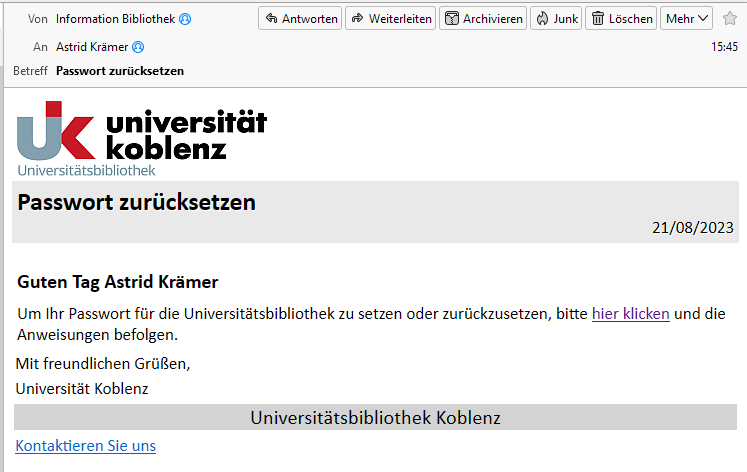Click the subject text 'Passwort zurücksetzen' in header
The width and height of the screenshot is (747, 472).
(120, 71)
